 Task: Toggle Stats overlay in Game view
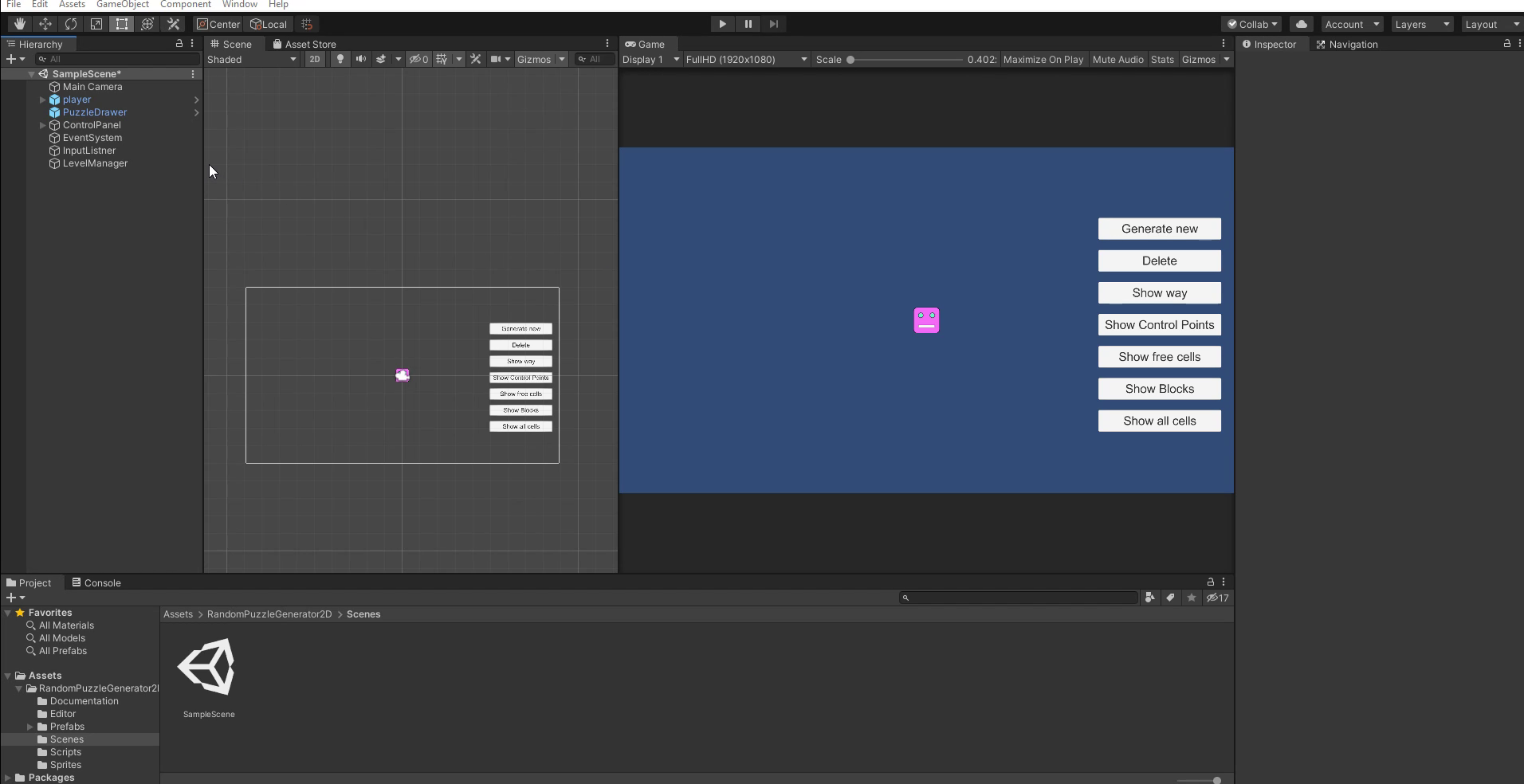tap(1162, 59)
